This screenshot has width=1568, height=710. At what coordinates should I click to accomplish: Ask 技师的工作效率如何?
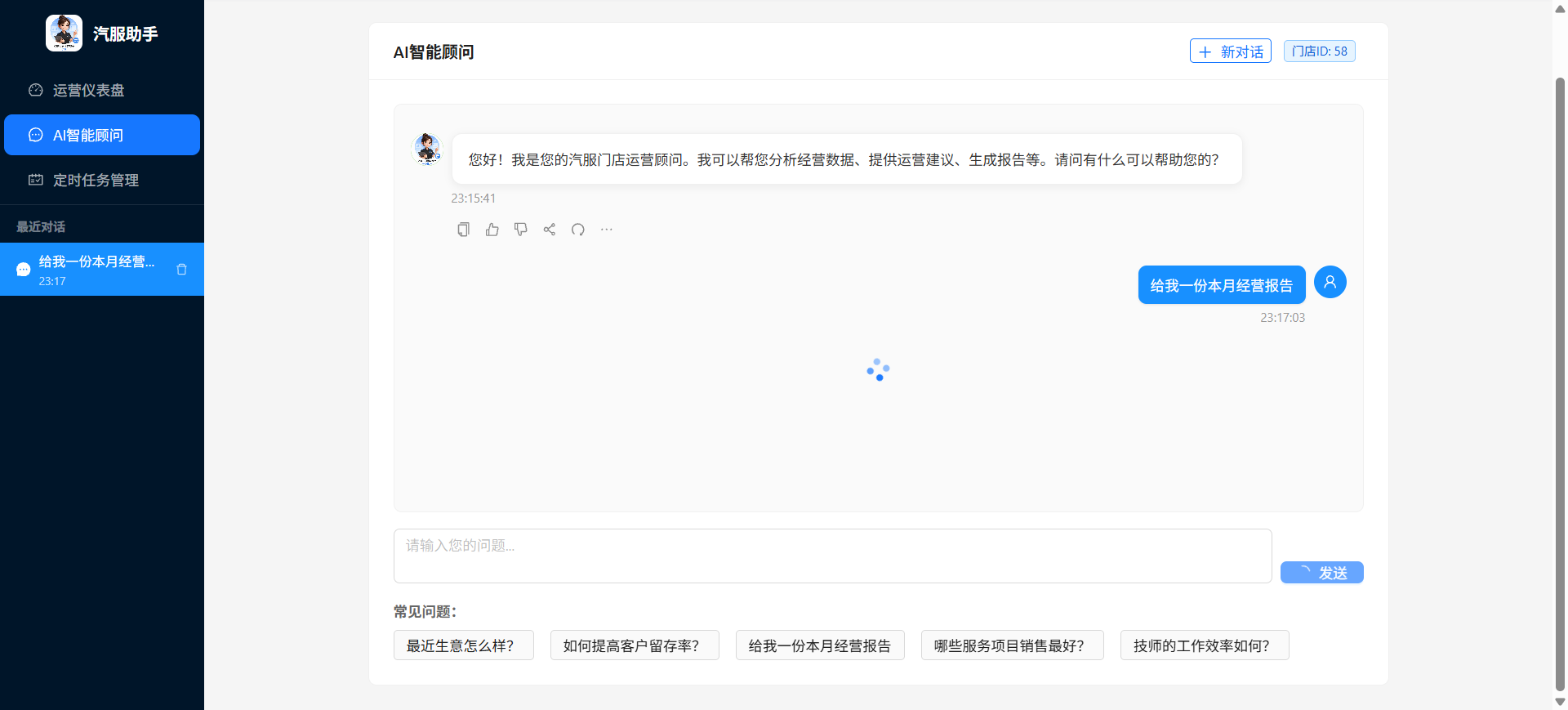tap(1205, 645)
